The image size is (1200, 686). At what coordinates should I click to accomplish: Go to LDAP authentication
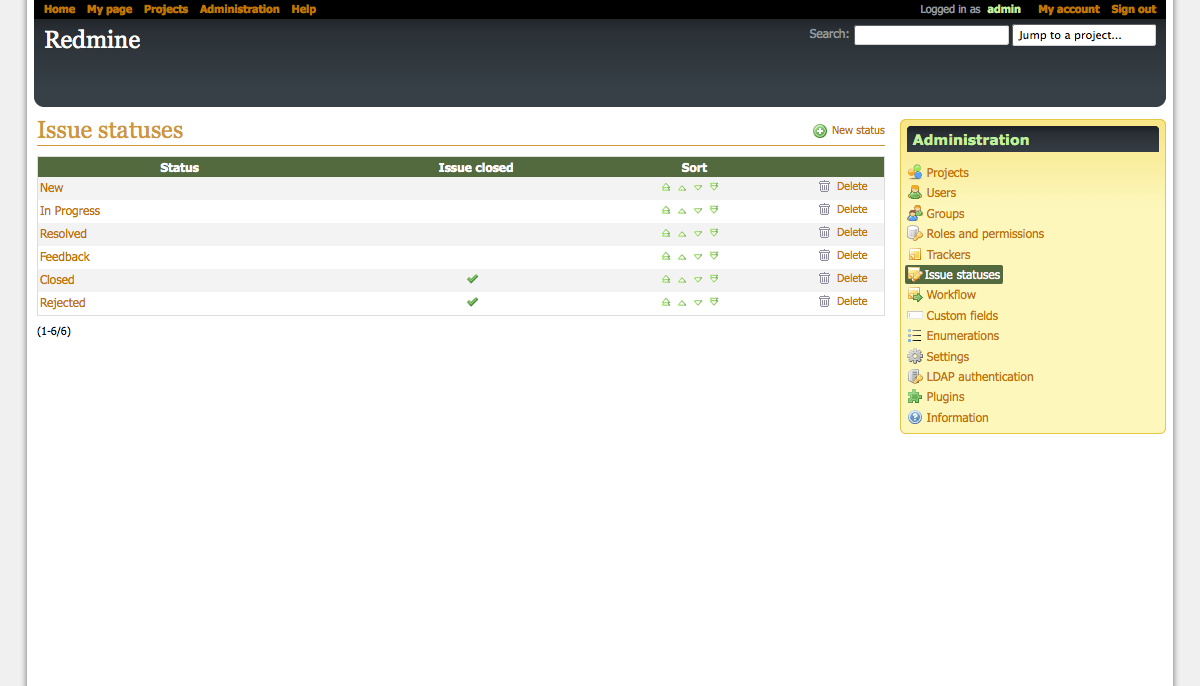(971, 377)
